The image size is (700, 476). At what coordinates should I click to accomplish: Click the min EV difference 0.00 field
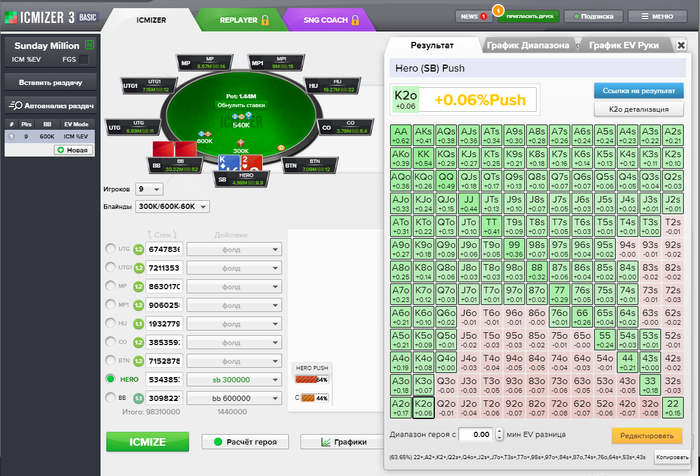(x=475, y=434)
